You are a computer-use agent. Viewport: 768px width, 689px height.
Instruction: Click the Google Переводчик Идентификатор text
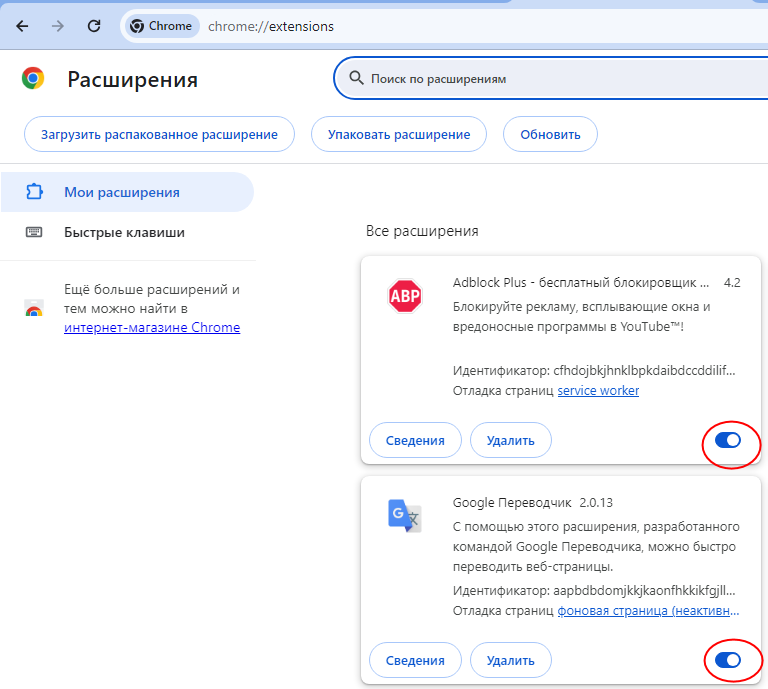tap(594, 591)
